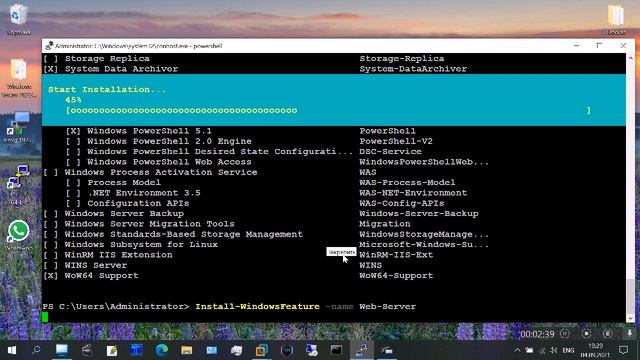This screenshot has width=640, height=360.
Task: Click the 00:02:39 recording timer
Action: 537,334
